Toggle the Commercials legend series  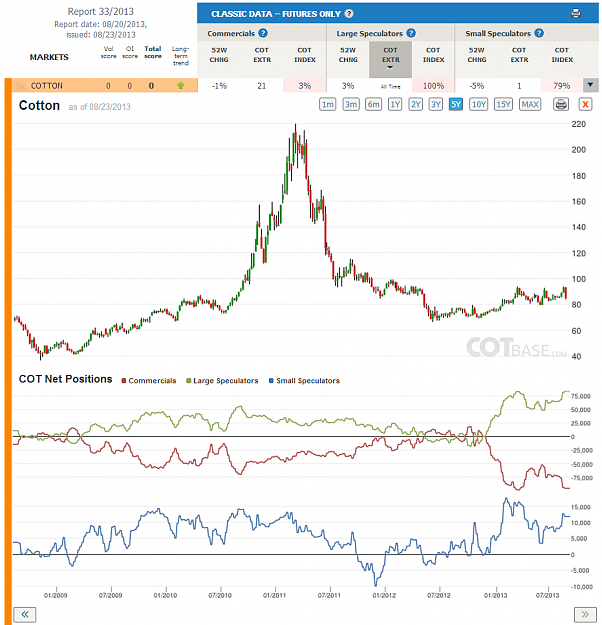tap(149, 381)
